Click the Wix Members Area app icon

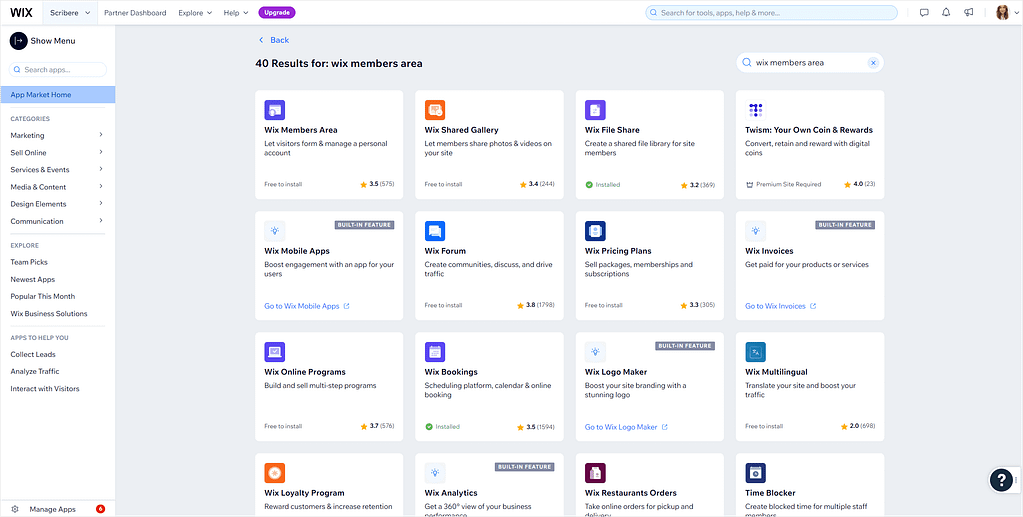[275, 110]
